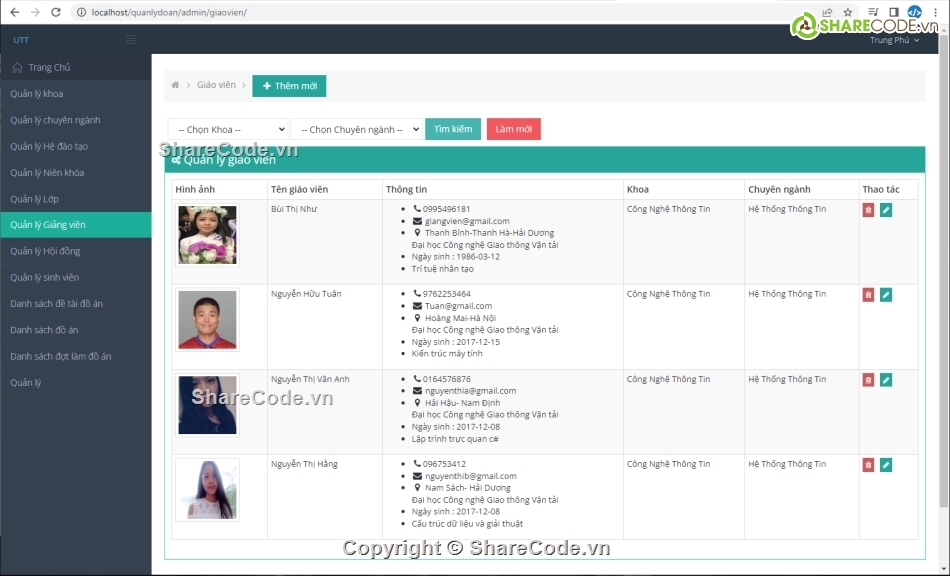This screenshot has width=950, height=576.
Task: Open Danh sách đợt làm đồ án
Action: click(x=76, y=356)
